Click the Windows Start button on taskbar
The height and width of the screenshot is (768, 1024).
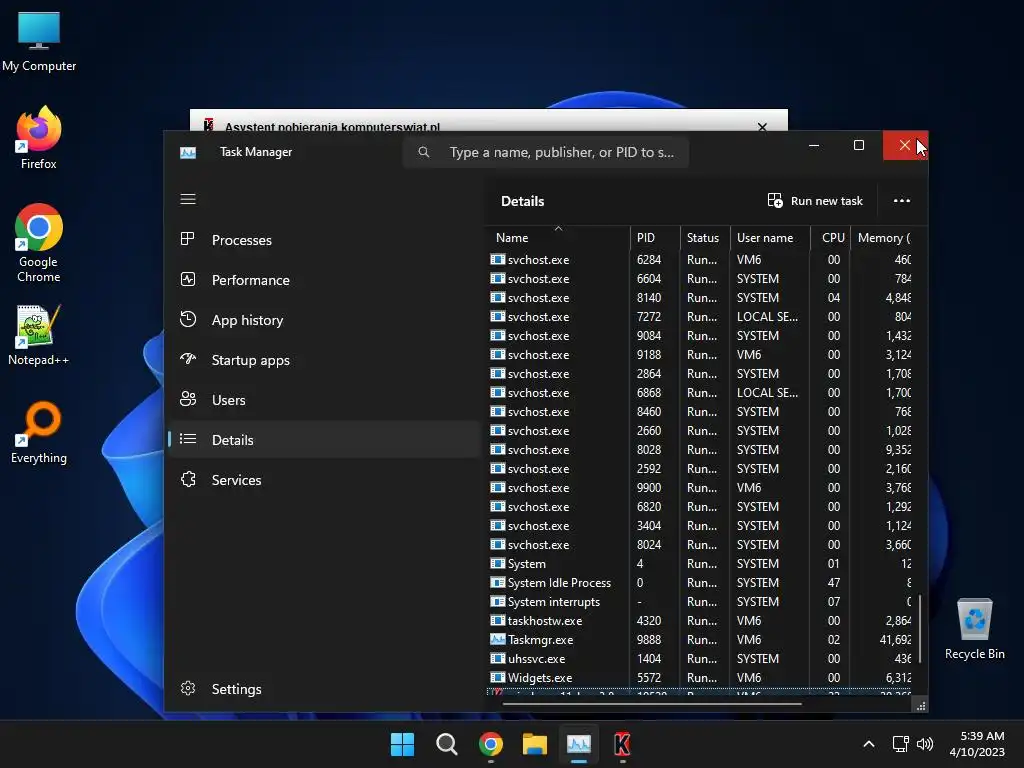pos(402,744)
